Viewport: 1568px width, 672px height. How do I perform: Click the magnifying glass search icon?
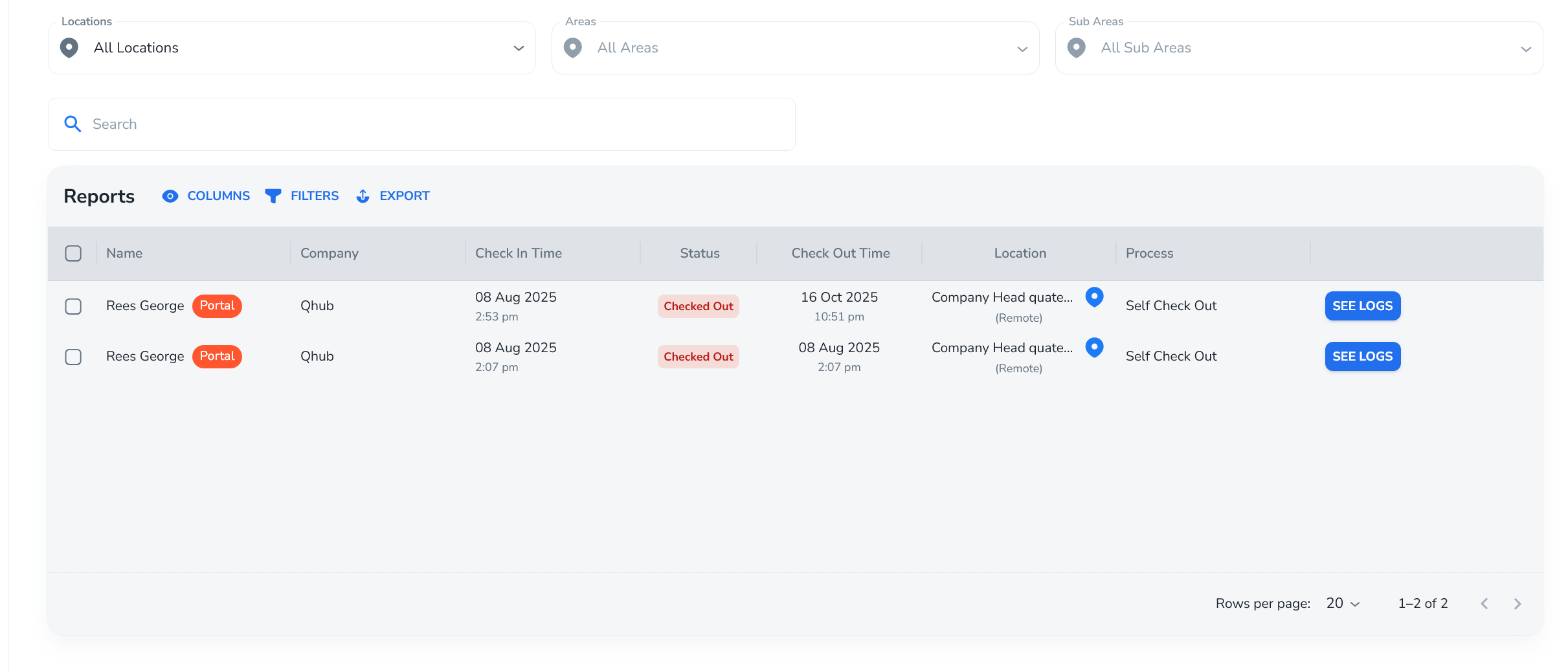point(73,124)
